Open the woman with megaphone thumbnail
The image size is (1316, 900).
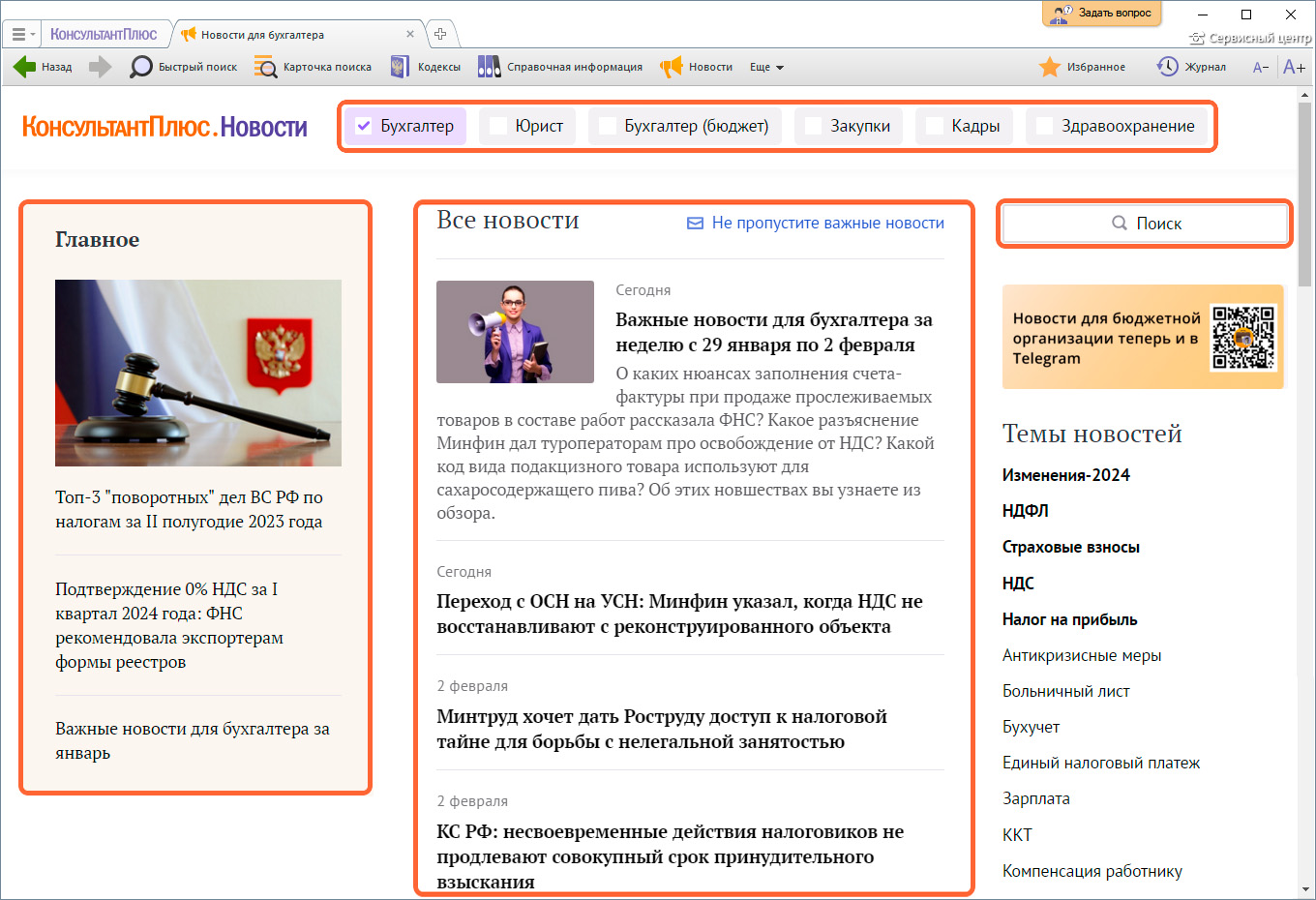(x=515, y=332)
